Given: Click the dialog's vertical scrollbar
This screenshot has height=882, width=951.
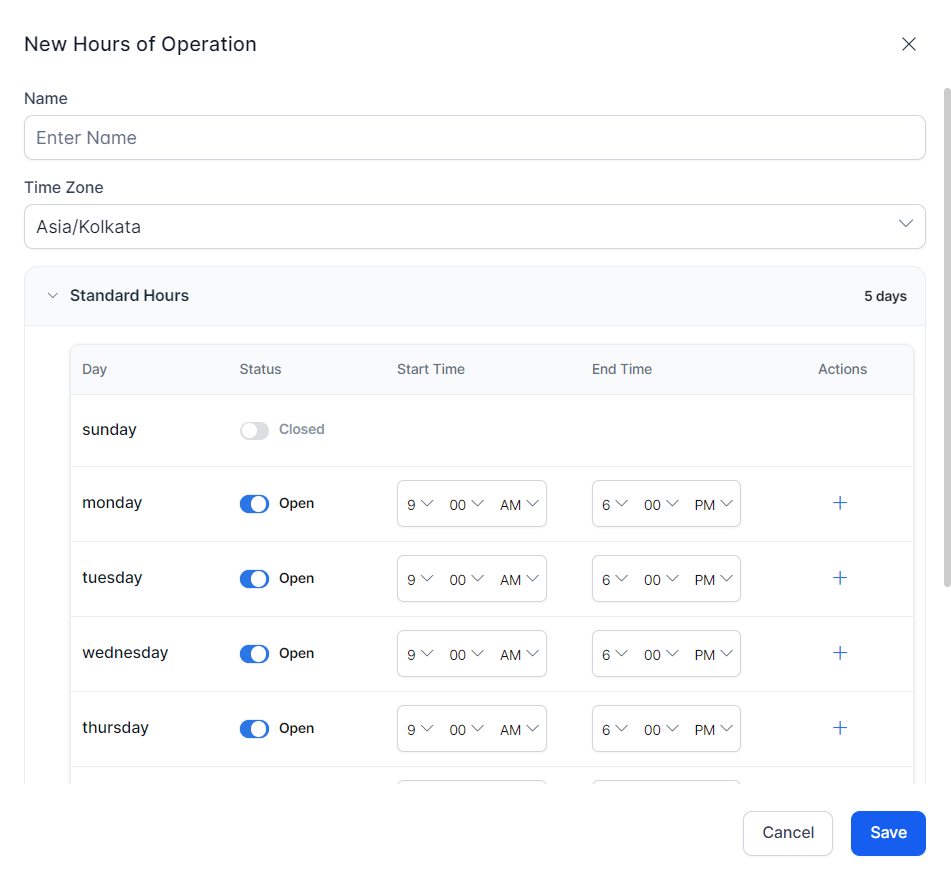Looking at the screenshot, I should pyautogui.click(x=946, y=338).
